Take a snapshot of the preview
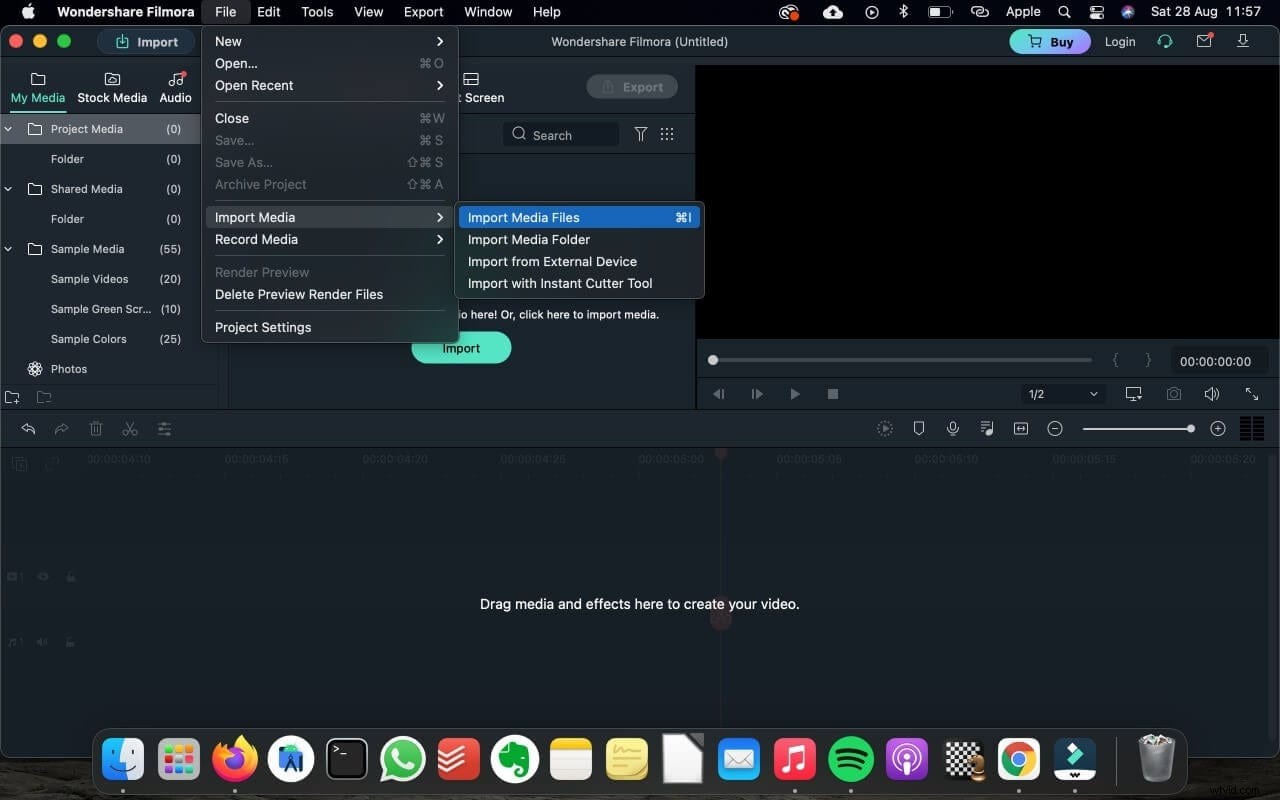 1173,394
